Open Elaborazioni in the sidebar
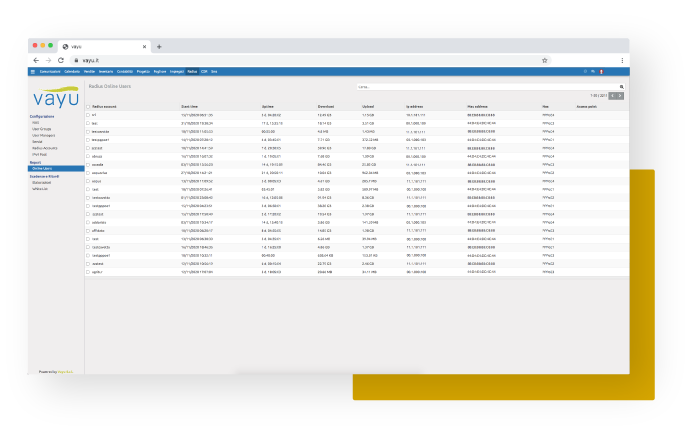 (x=42, y=183)
